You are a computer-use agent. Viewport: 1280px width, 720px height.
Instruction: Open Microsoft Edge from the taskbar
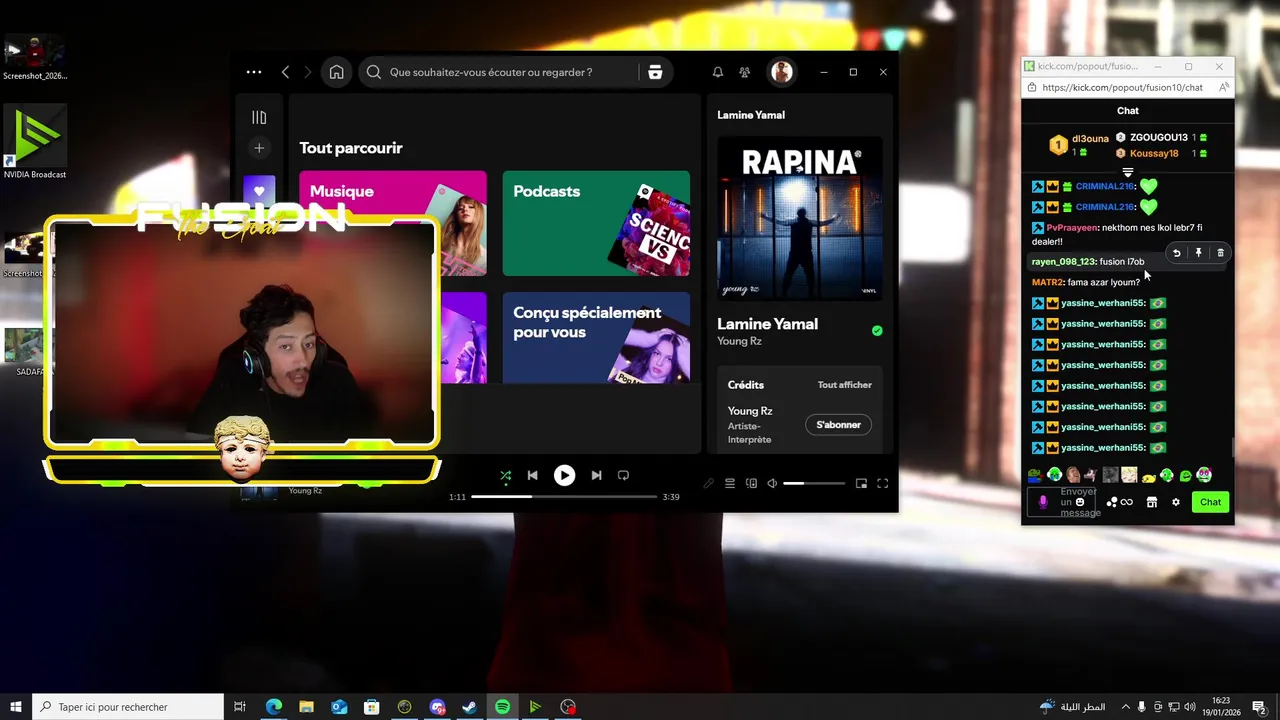pos(273,707)
